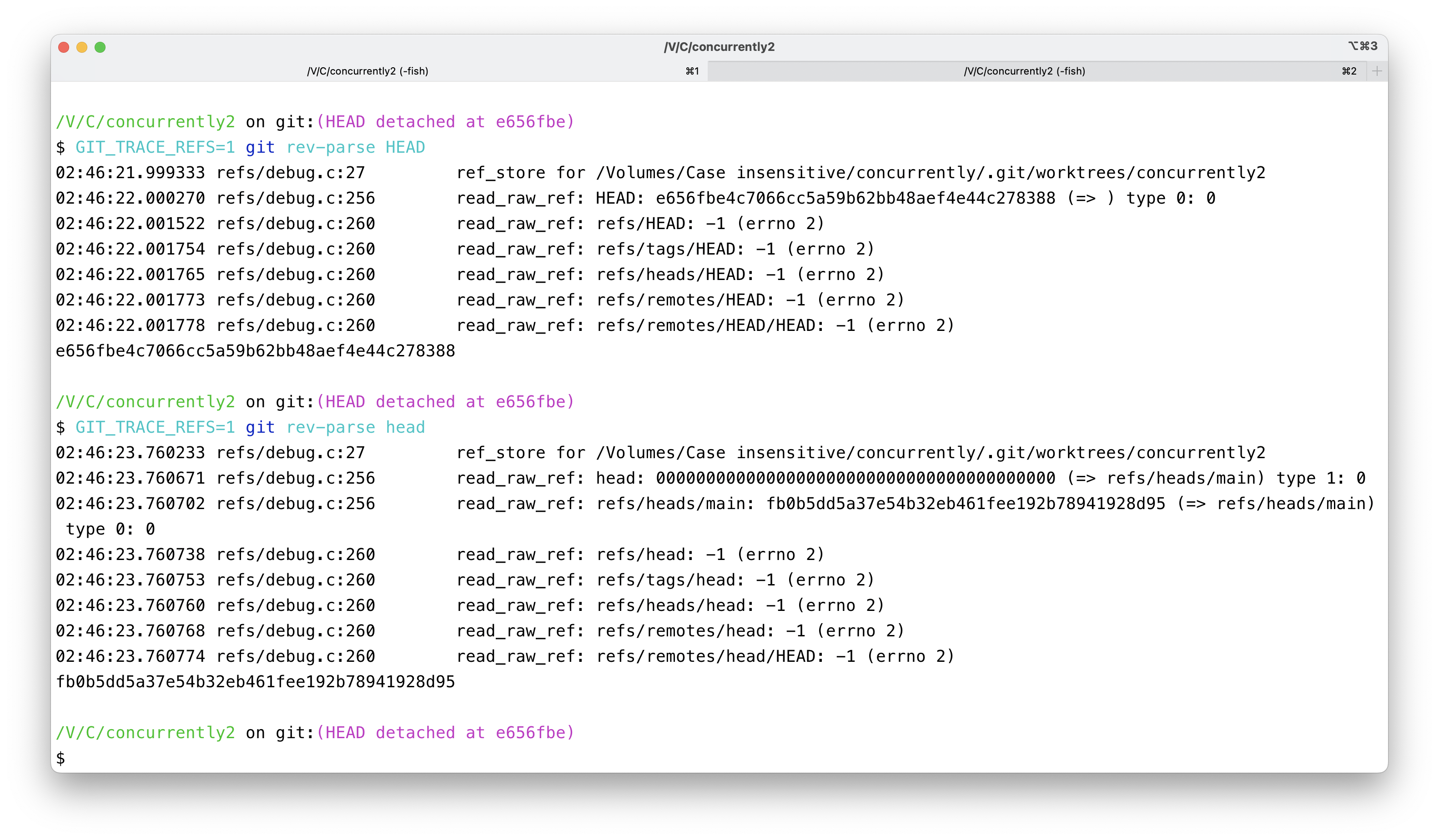Click the lowercase head argument in the second command
The height and width of the screenshot is (840, 1439).
coord(405,427)
